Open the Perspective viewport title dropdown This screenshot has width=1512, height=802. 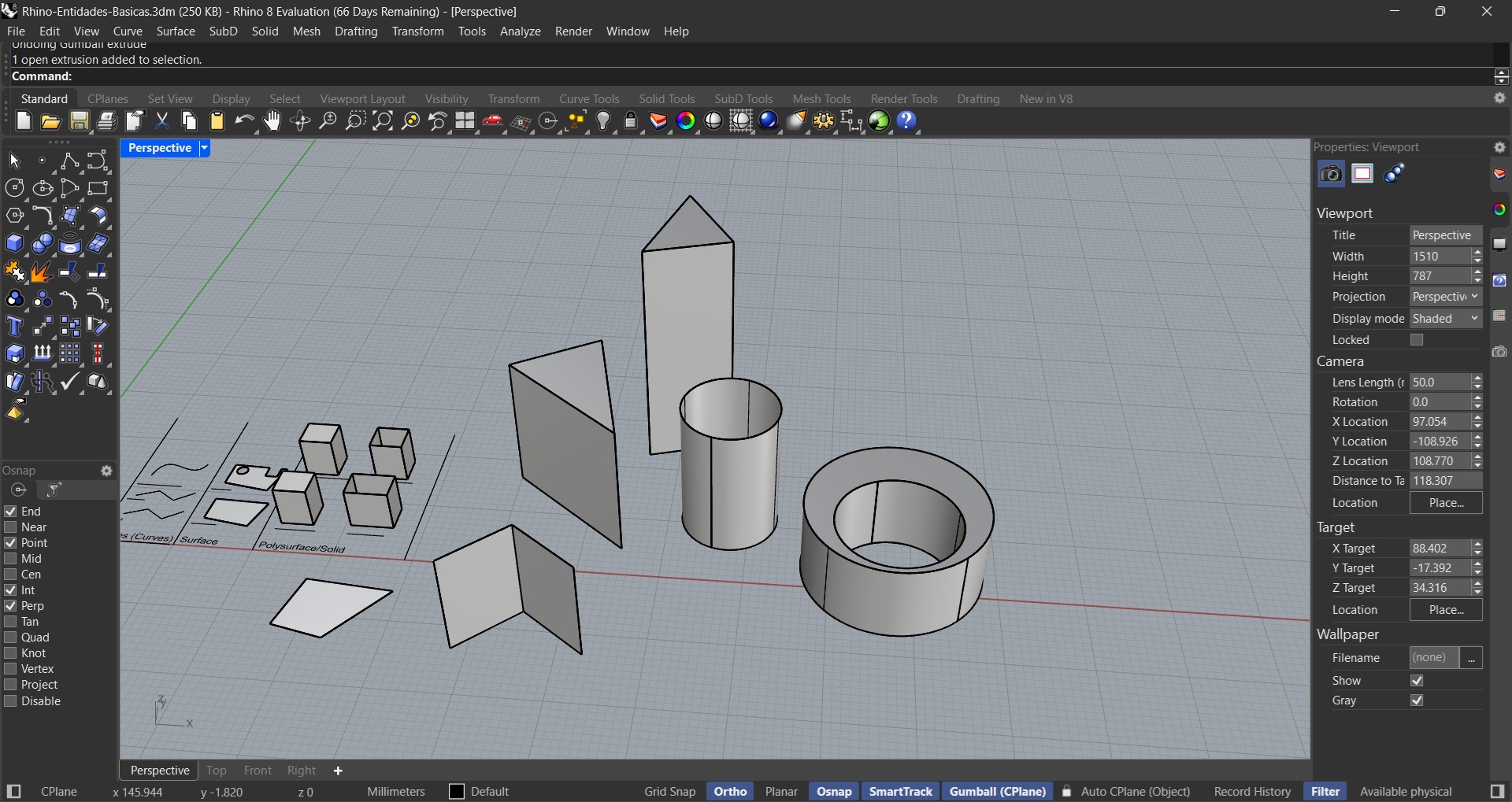203,148
